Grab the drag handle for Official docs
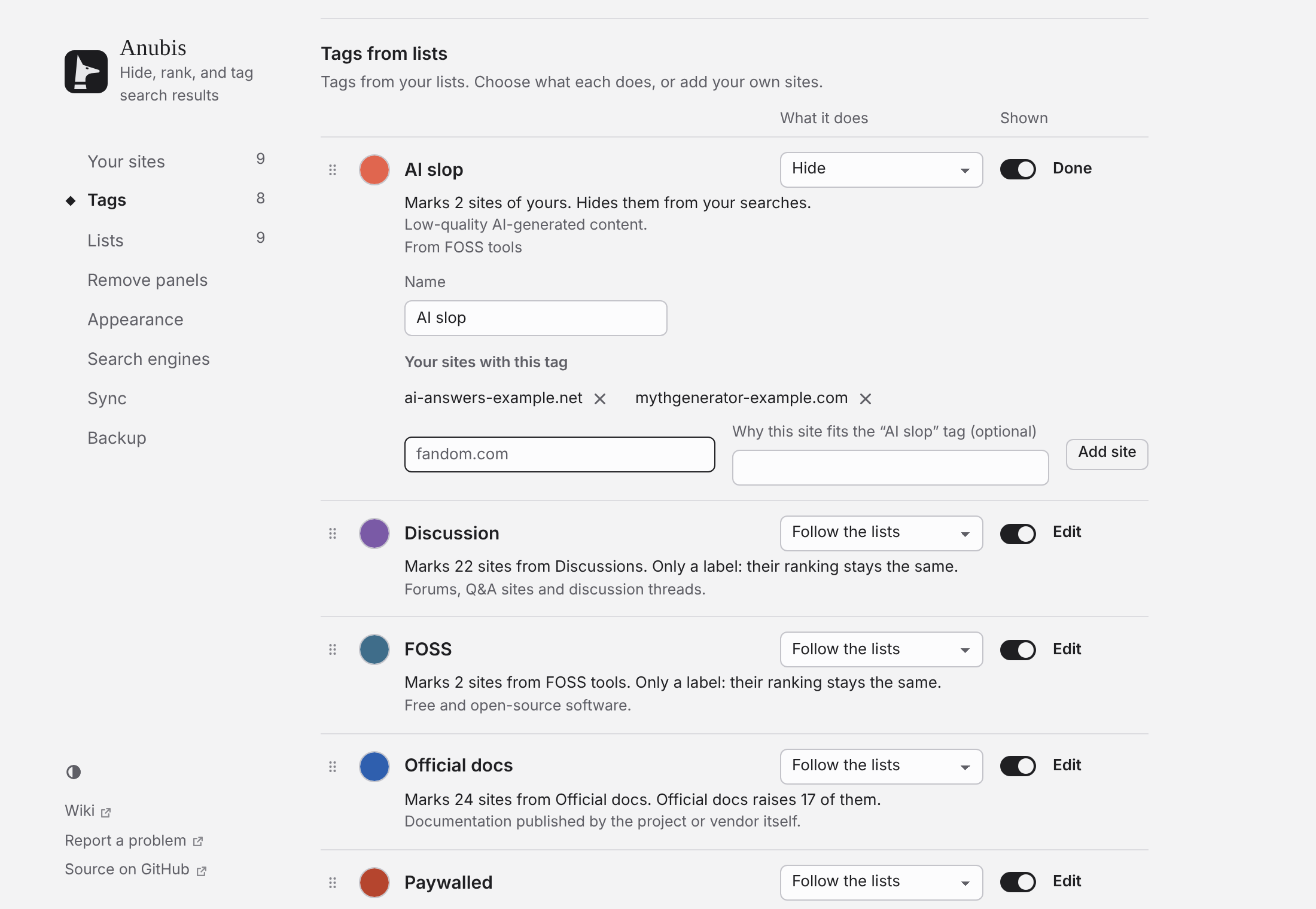 (333, 767)
